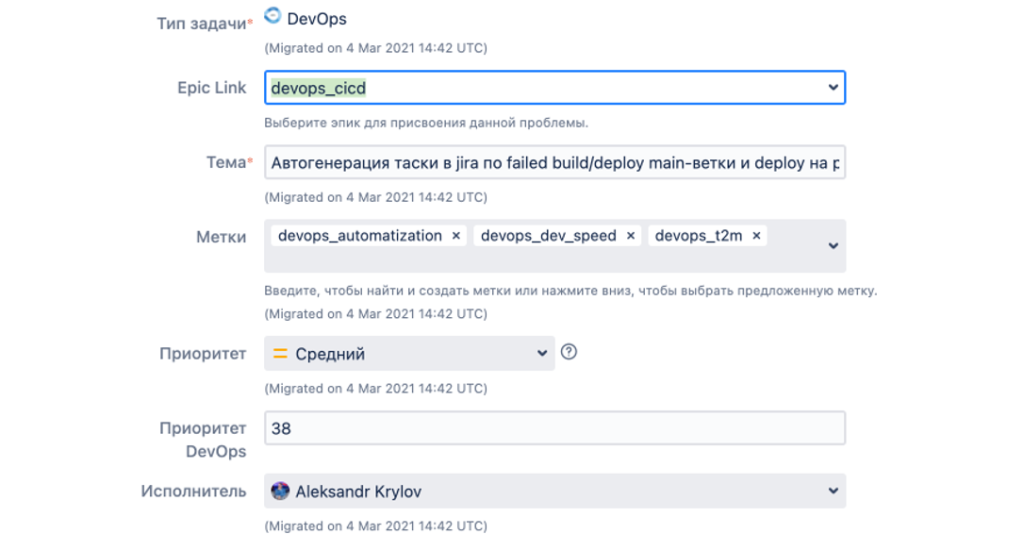Open the Приоритет dropdown arrow
The image size is (1024, 534).
click(x=541, y=353)
